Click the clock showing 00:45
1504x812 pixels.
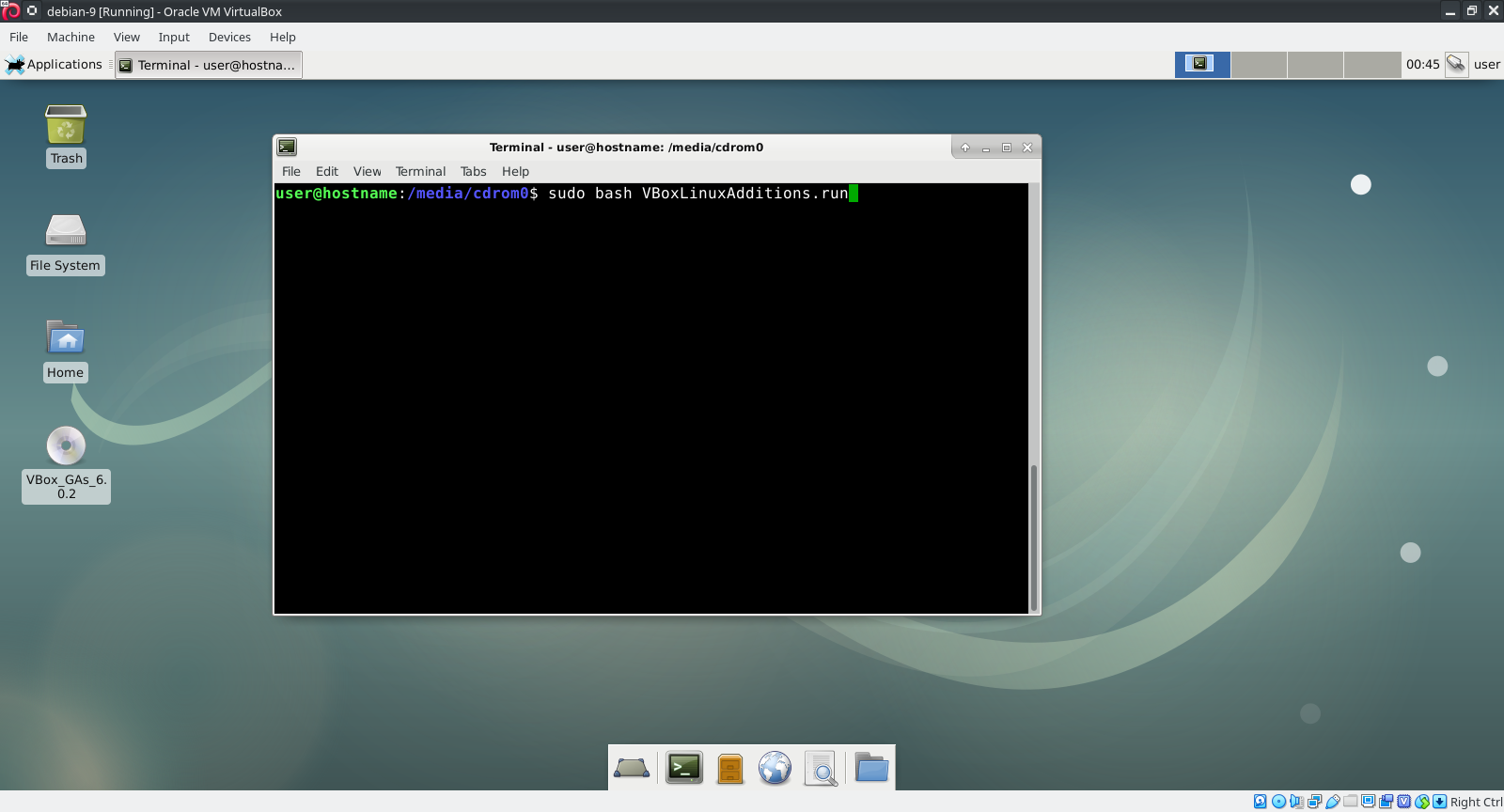pos(1422,65)
